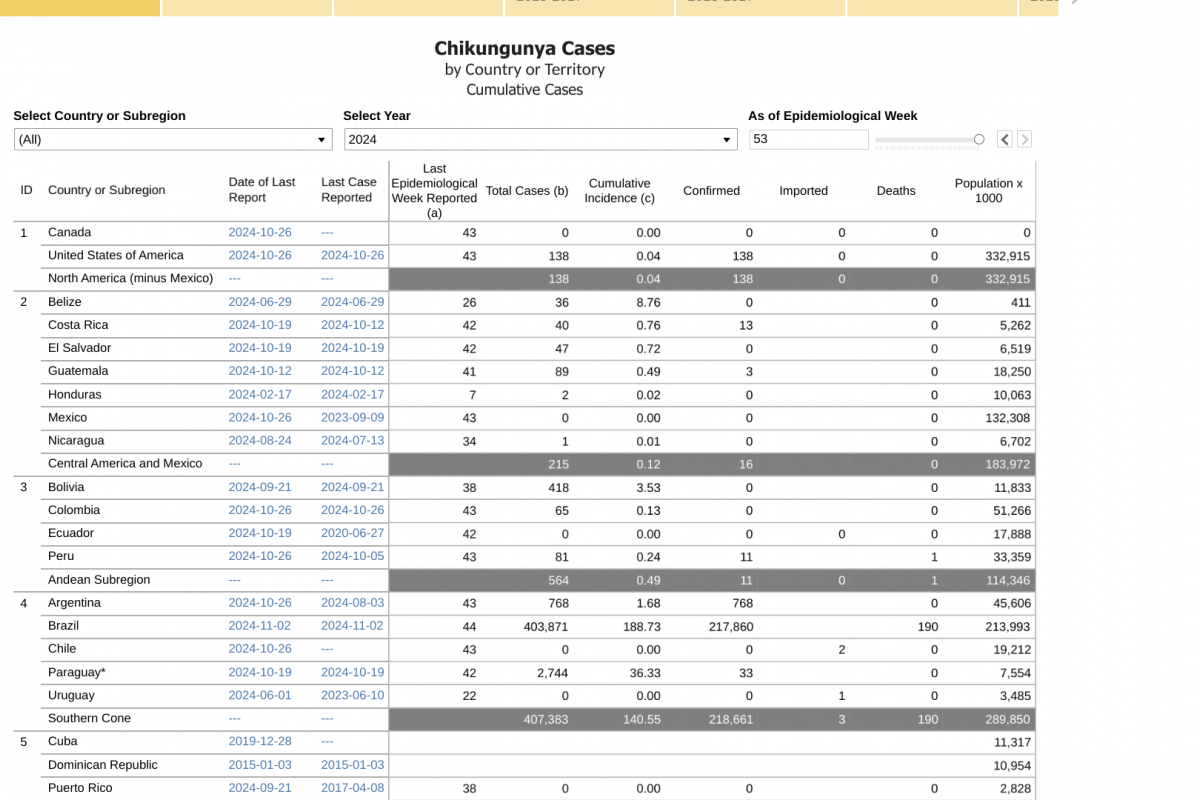Screen dimensions: 1200x800
Task: Advance to the next epidemiological week arrow
Action: click(x=1024, y=140)
